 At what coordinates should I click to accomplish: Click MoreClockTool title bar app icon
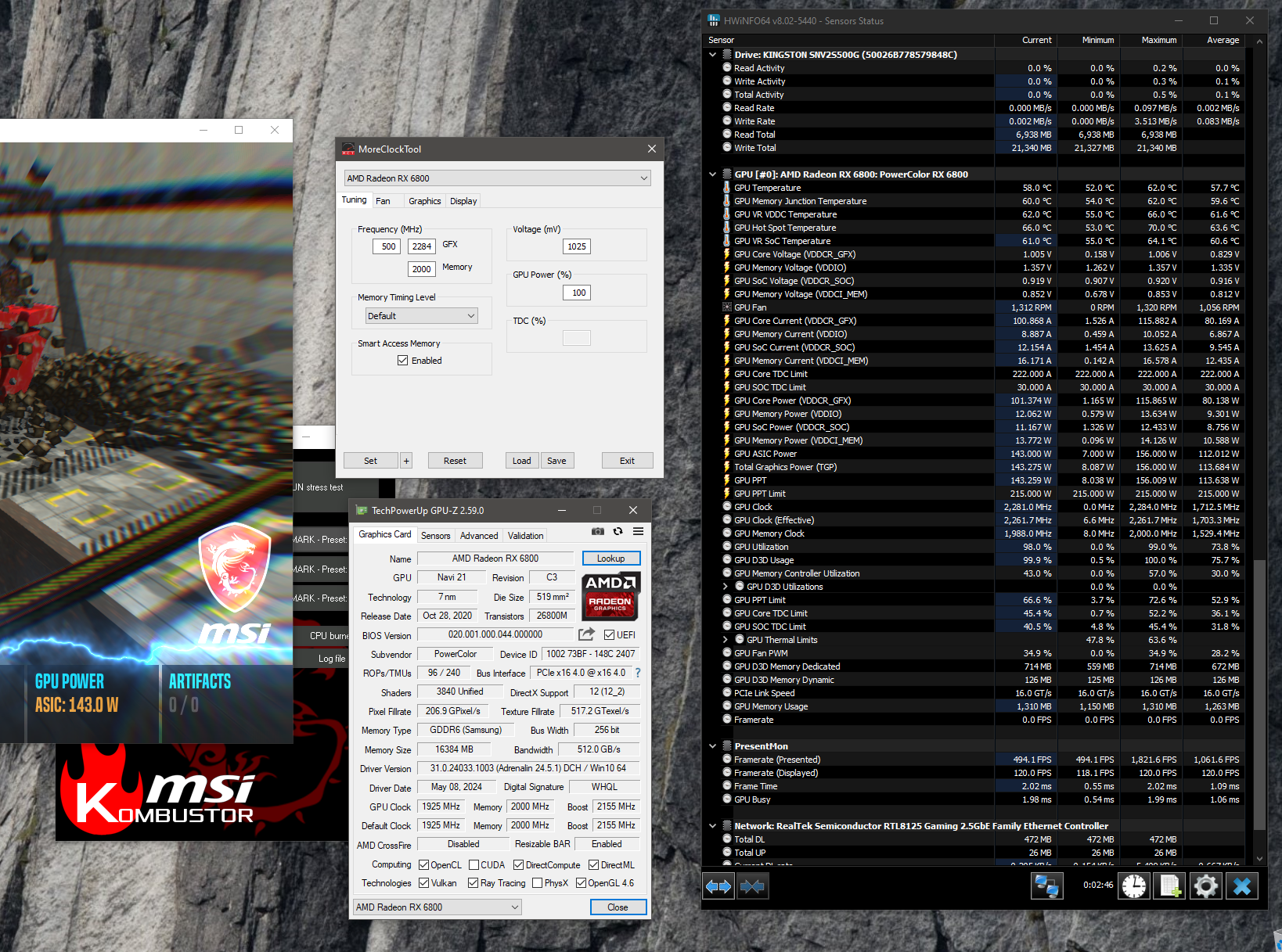point(348,149)
